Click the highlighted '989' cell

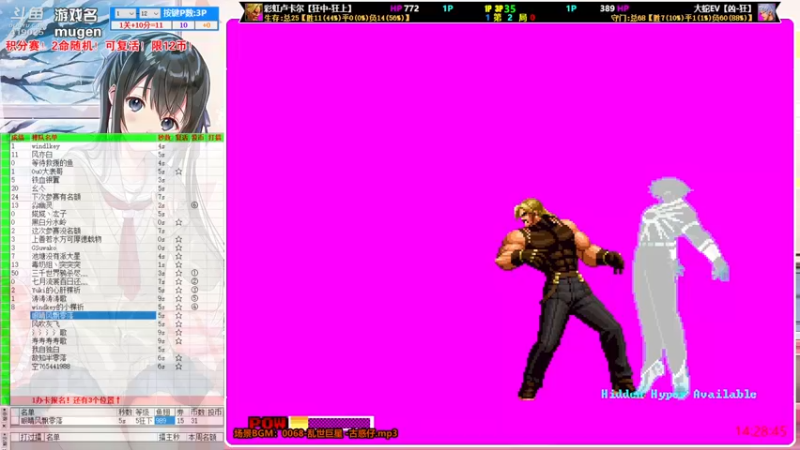[x=164, y=421]
